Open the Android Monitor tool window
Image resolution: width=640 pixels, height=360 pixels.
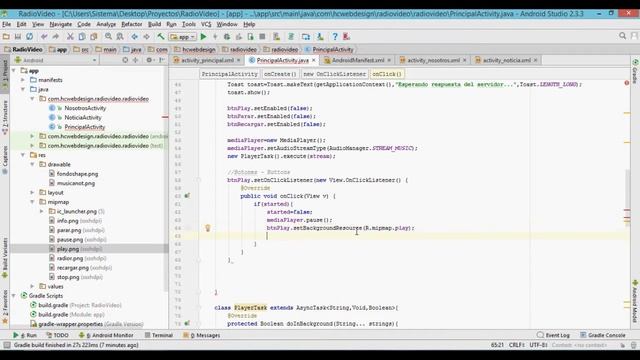click(x=106, y=335)
